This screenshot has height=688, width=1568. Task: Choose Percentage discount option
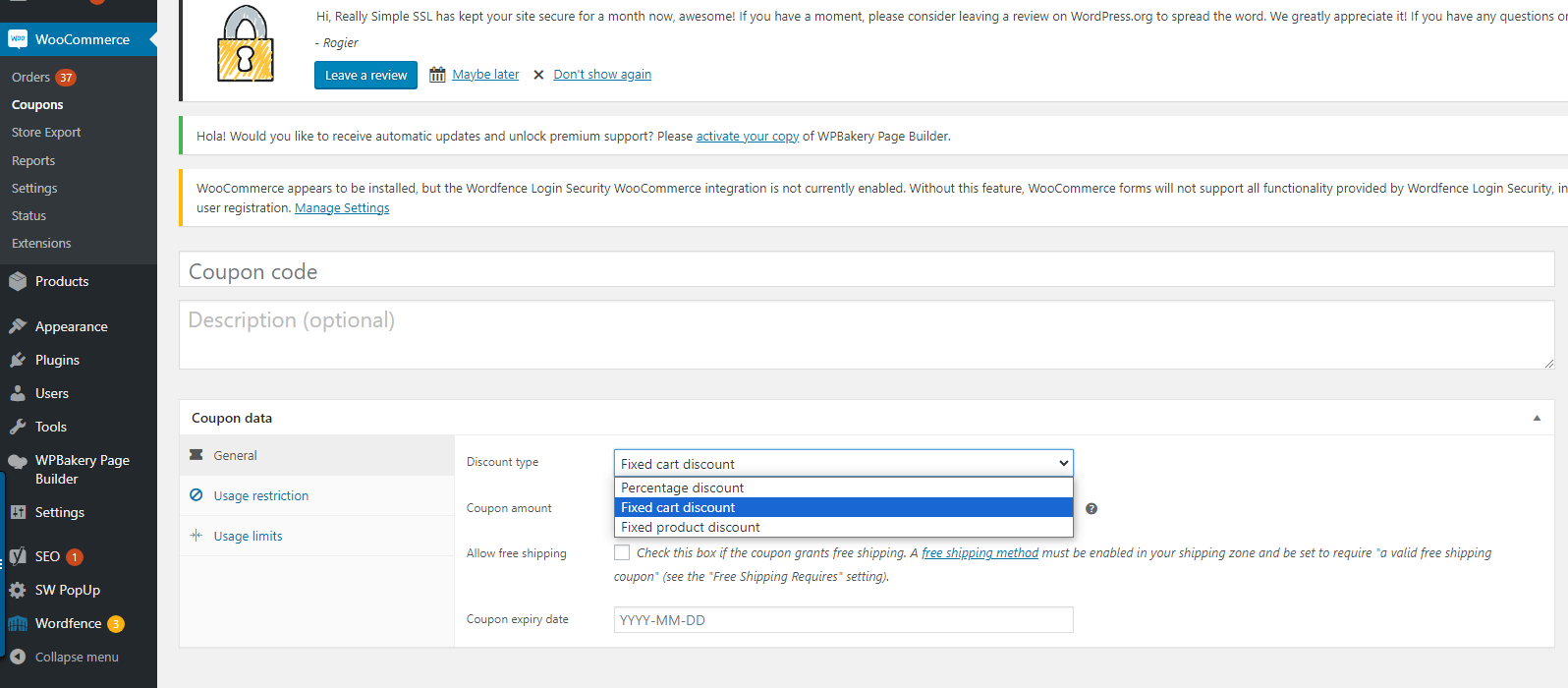coord(844,487)
